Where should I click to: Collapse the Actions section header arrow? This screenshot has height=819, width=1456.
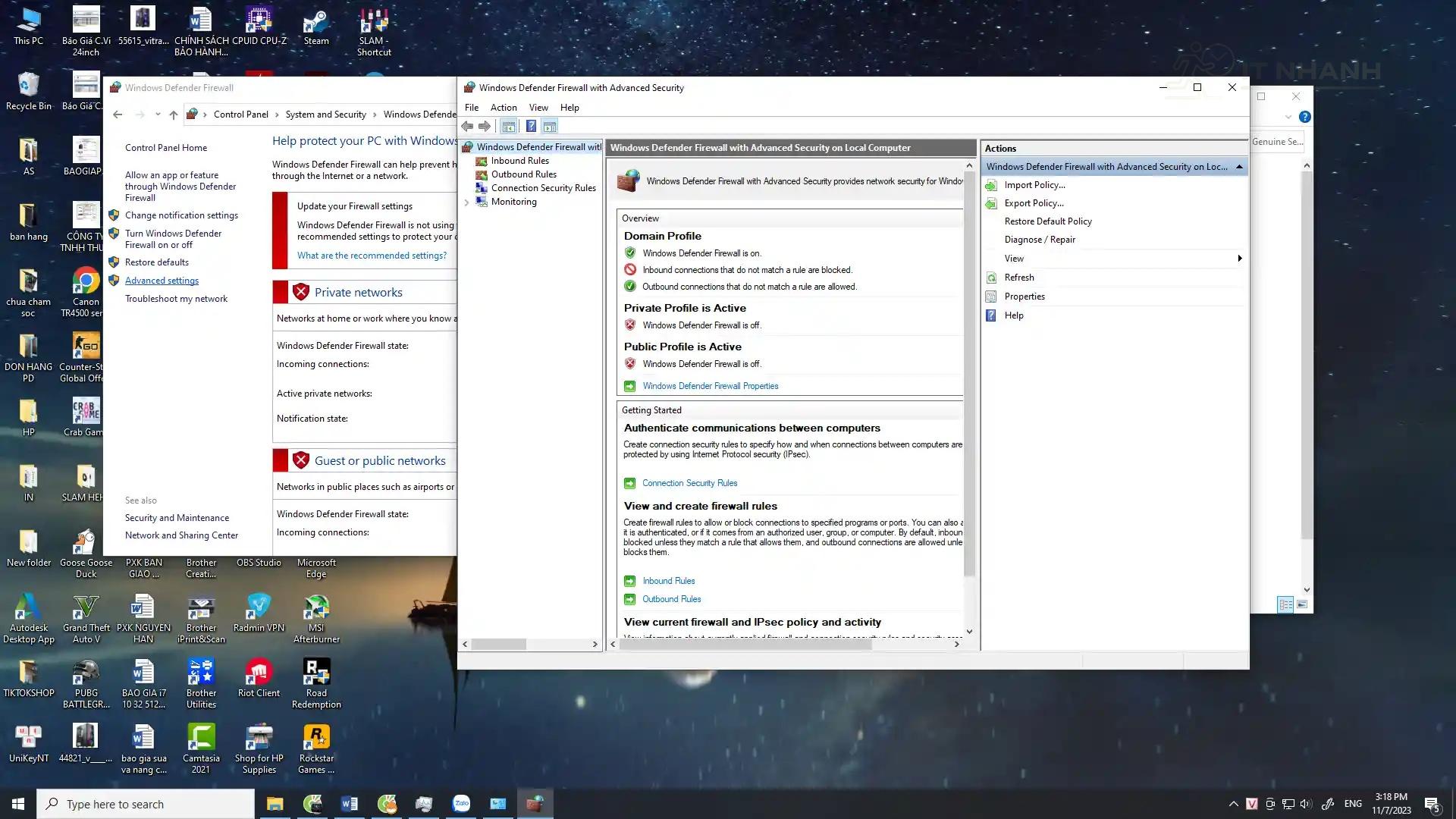click(x=1239, y=167)
